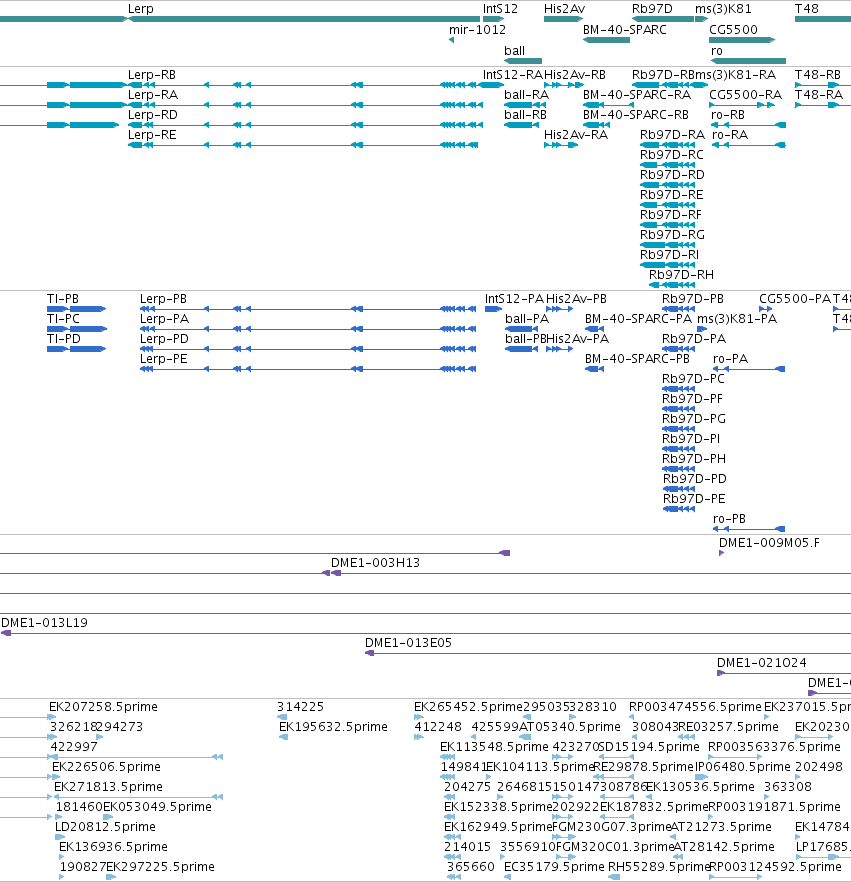The image size is (851, 882).
Task: Select the Lerp-RA transcript label
Action: pos(153,94)
